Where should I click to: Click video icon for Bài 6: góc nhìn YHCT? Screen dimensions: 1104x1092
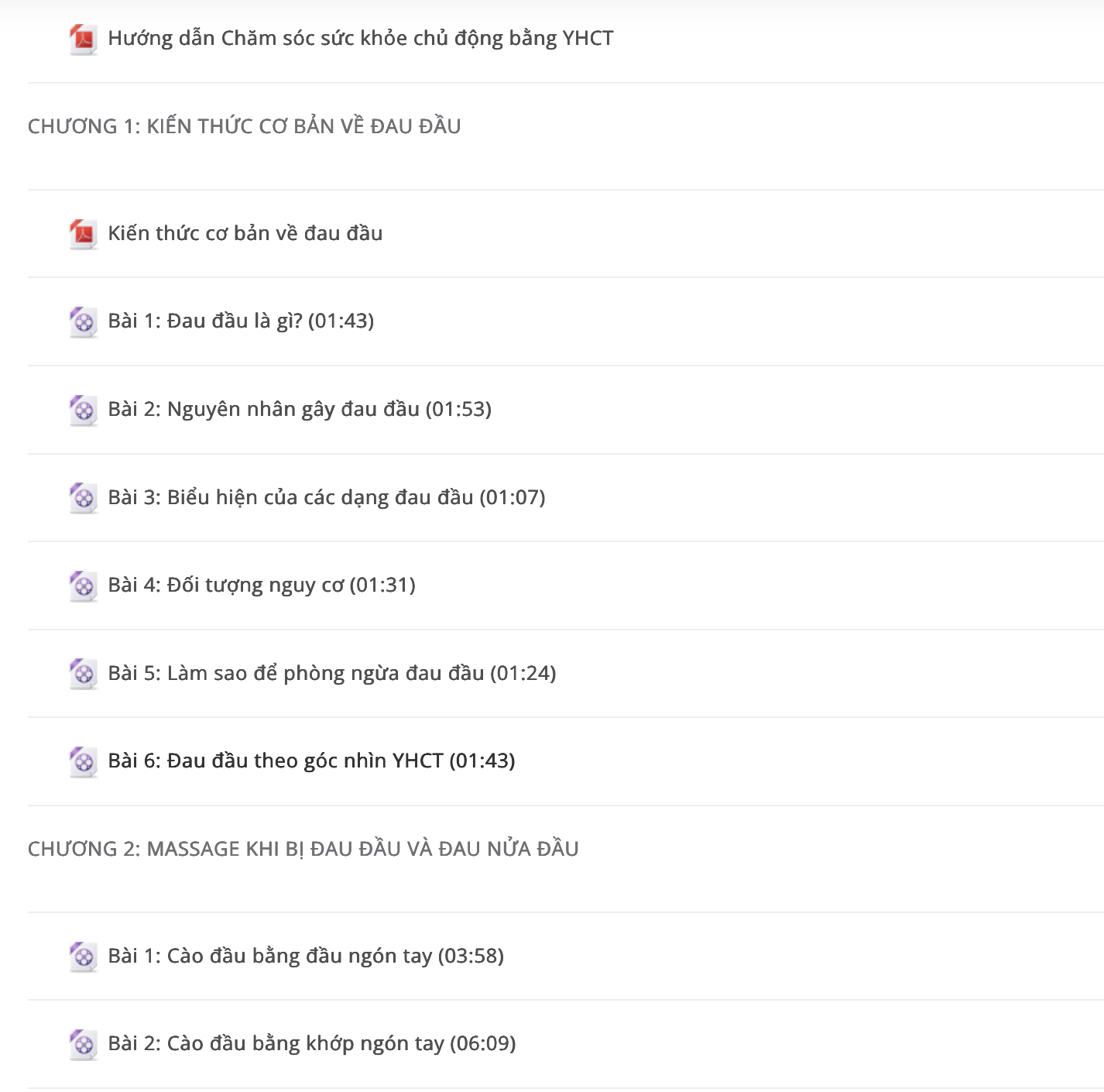coord(83,761)
